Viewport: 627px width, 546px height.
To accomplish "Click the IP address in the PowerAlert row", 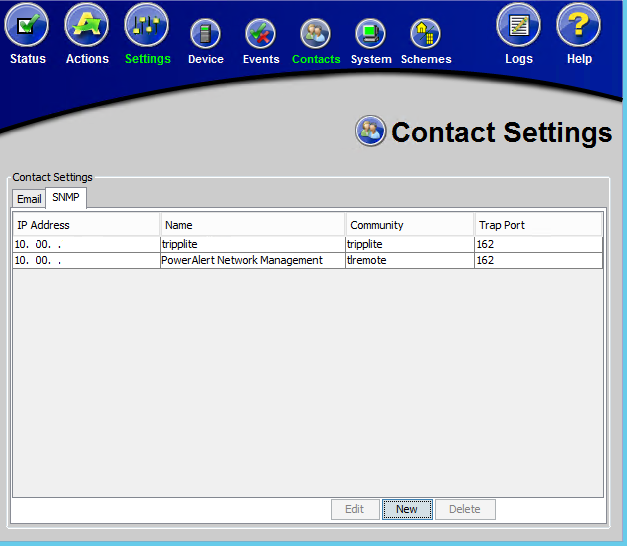I will (86, 260).
